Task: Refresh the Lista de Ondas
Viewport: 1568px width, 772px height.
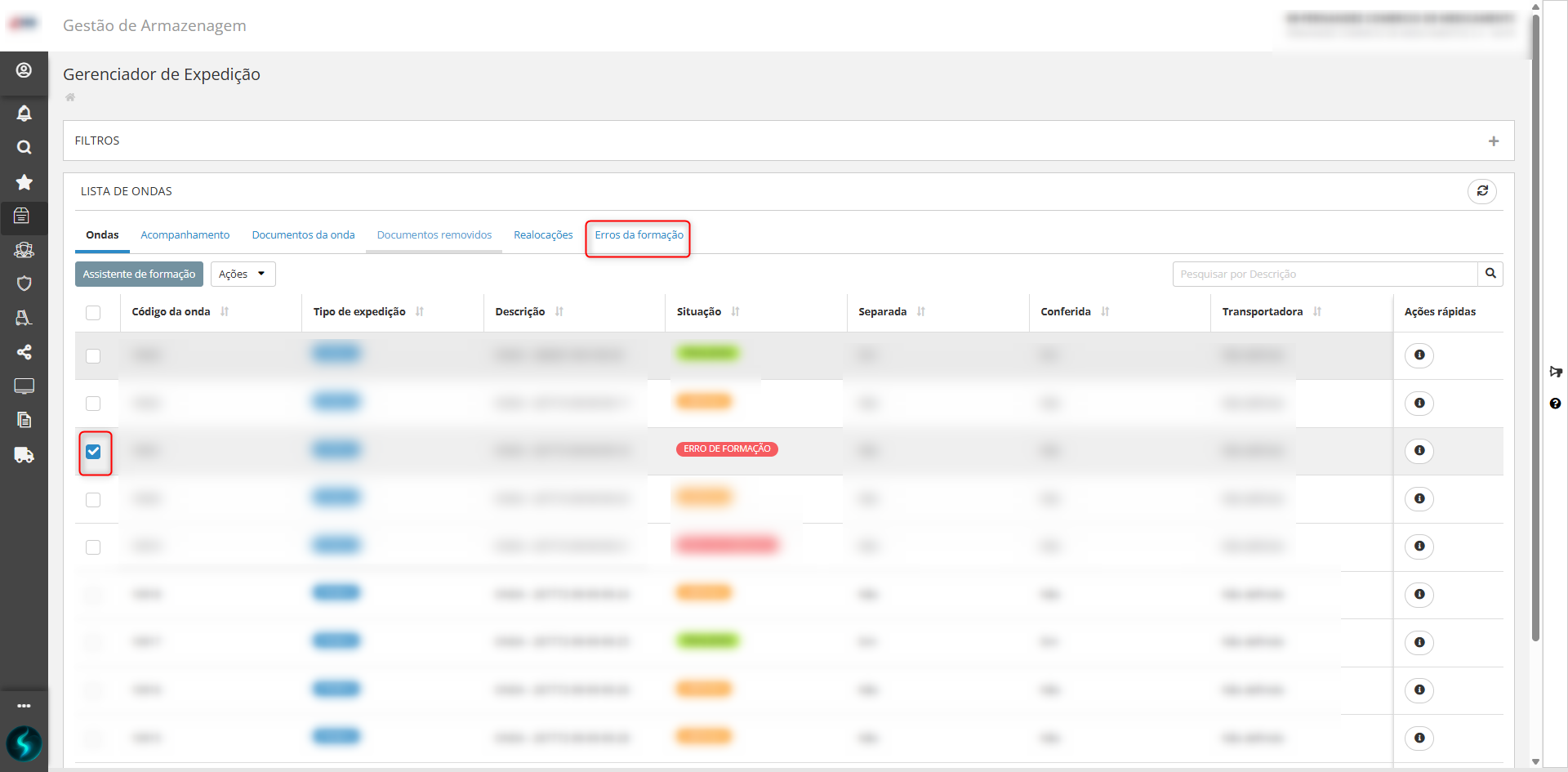Action: click(1482, 191)
